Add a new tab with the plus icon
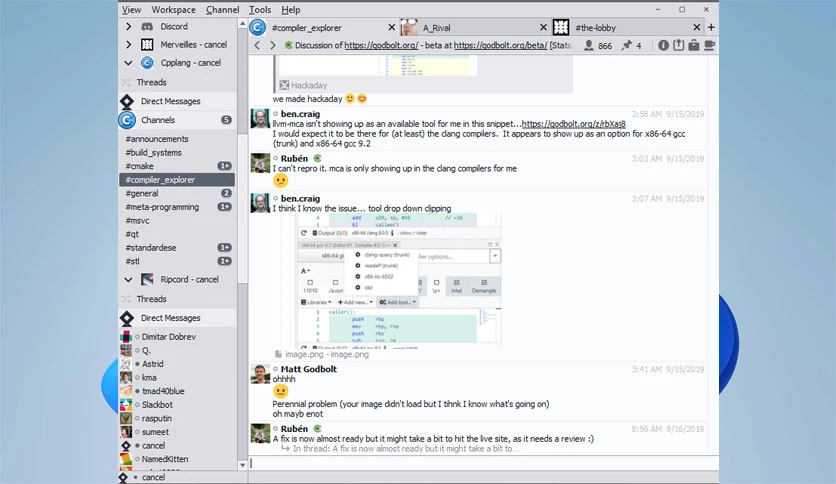 711,27
